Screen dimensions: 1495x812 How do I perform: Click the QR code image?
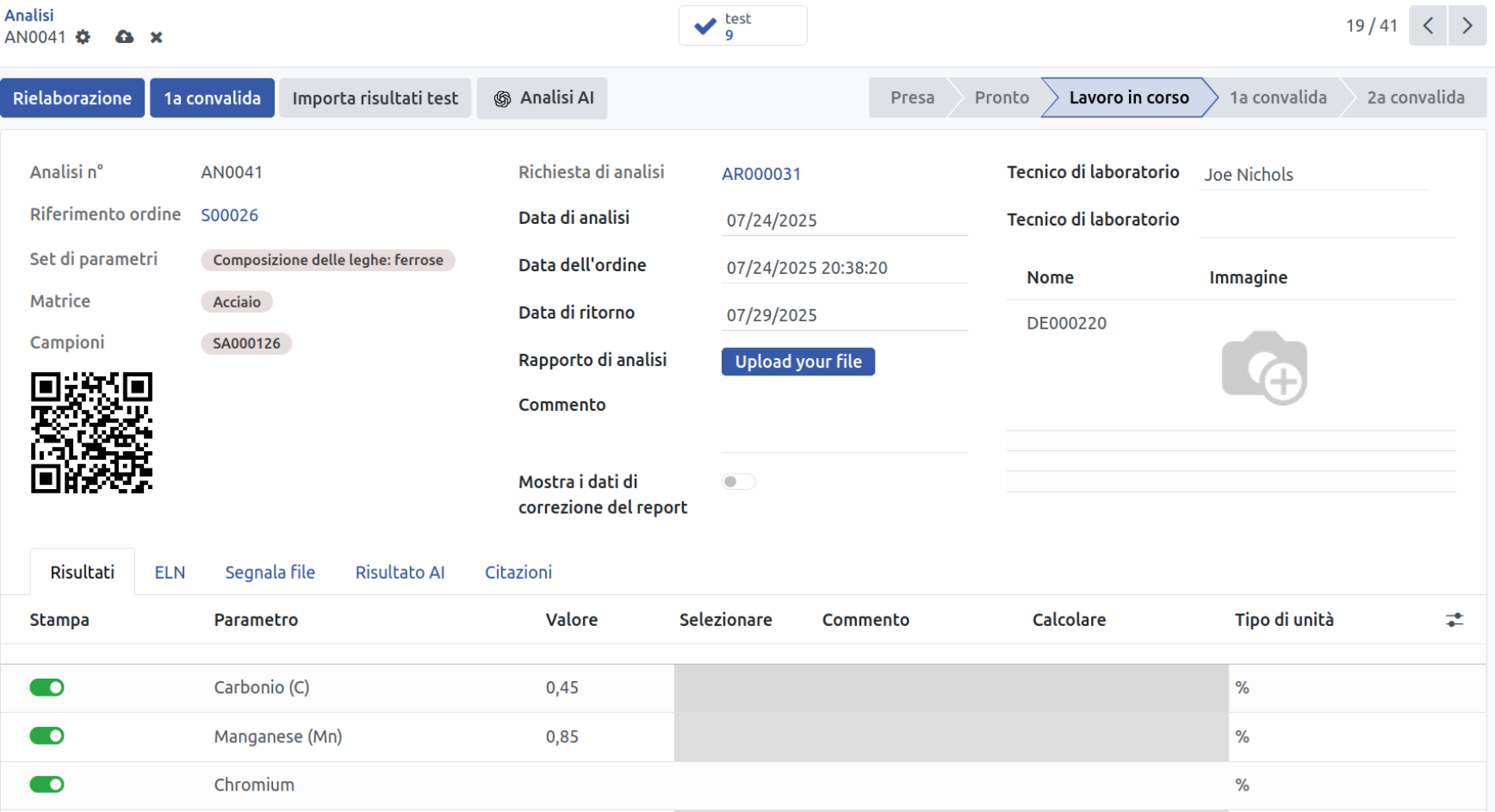coord(91,432)
